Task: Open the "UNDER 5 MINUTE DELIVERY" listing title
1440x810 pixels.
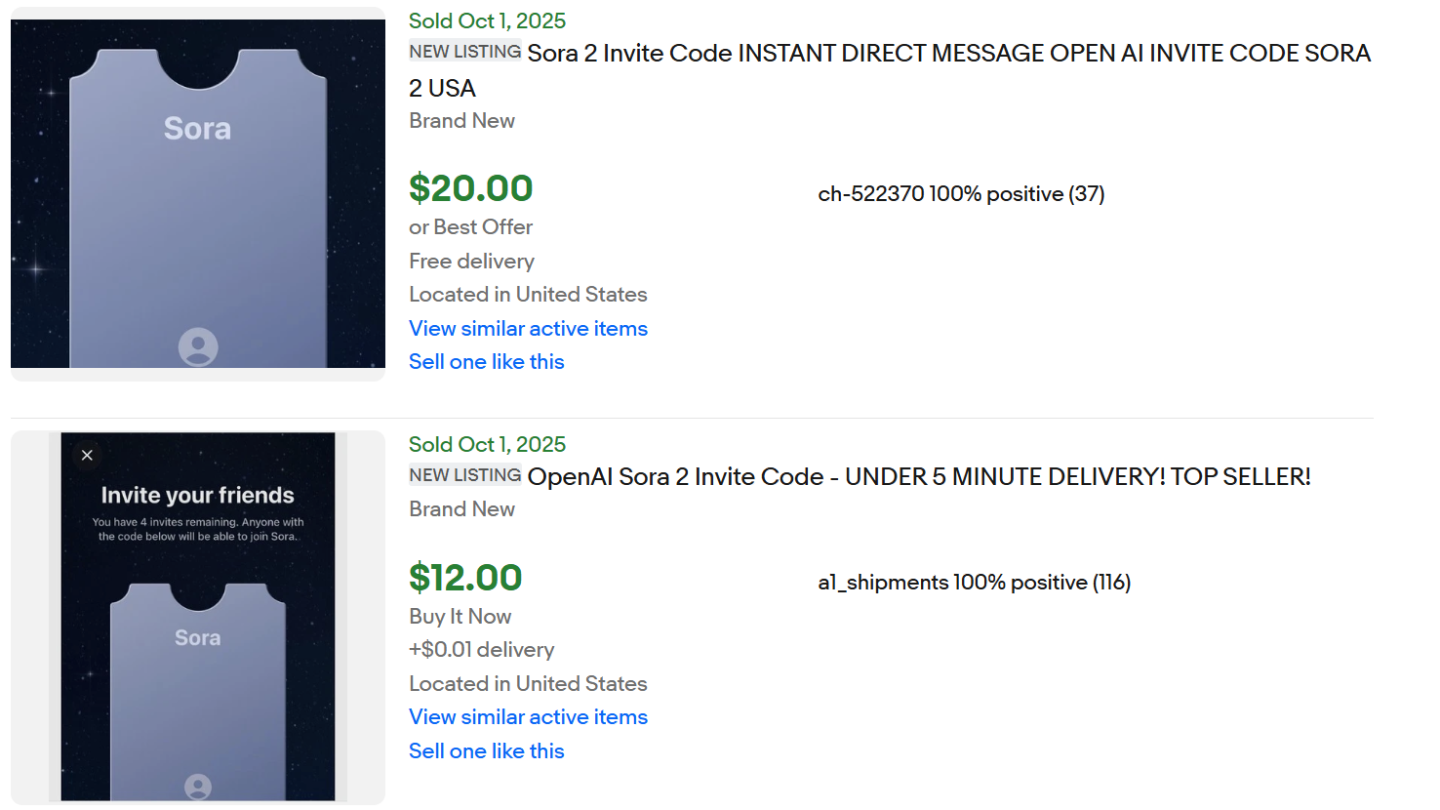Action: click(918, 477)
